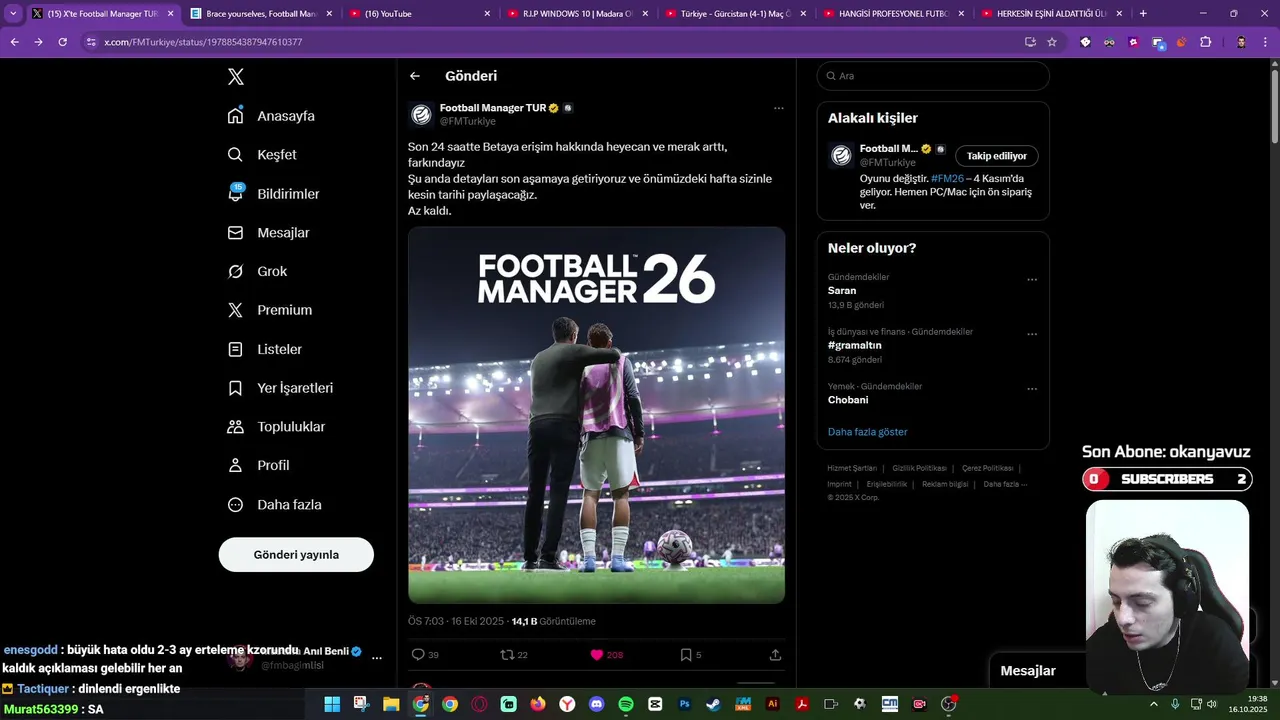
Task: Open the Football Manager 26 image
Action: (596, 415)
